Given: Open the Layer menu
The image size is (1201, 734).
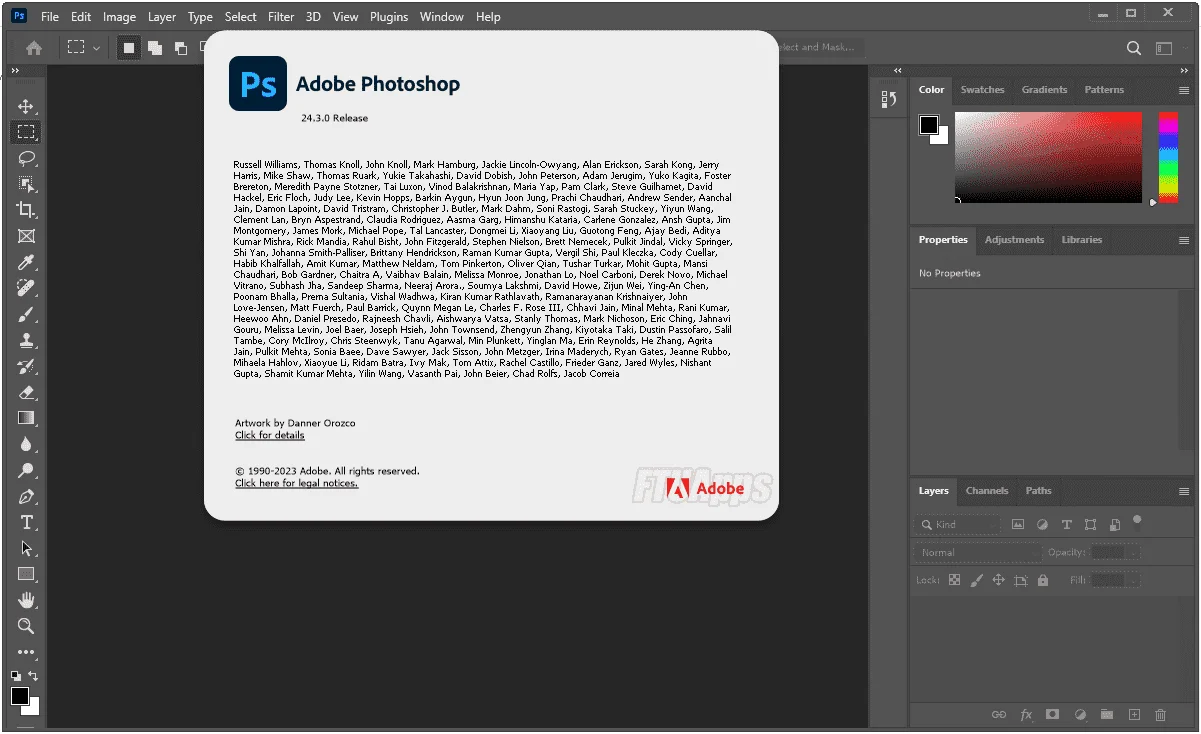Looking at the screenshot, I should pos(162,17).
